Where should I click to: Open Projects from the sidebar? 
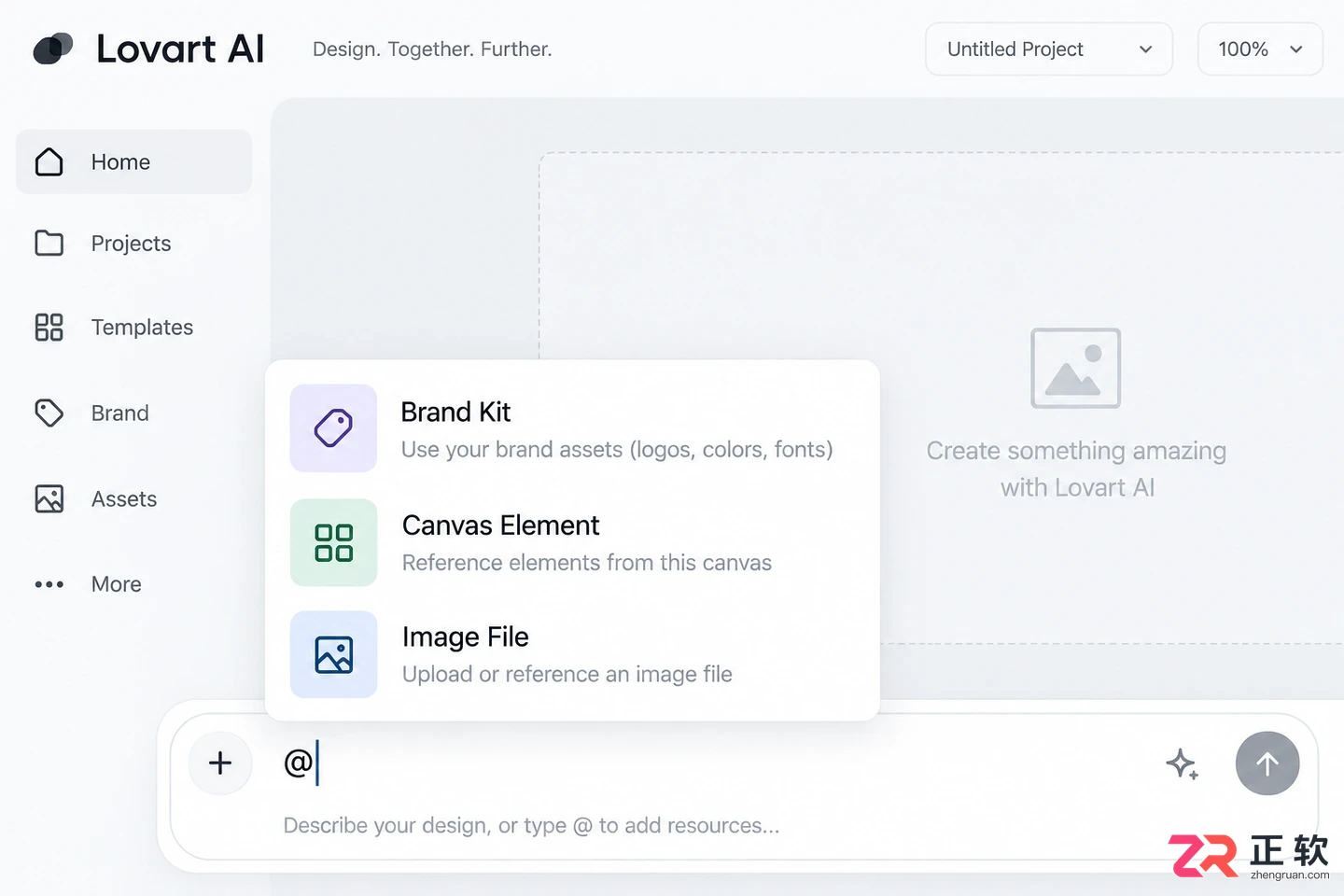tap(134, 244)
